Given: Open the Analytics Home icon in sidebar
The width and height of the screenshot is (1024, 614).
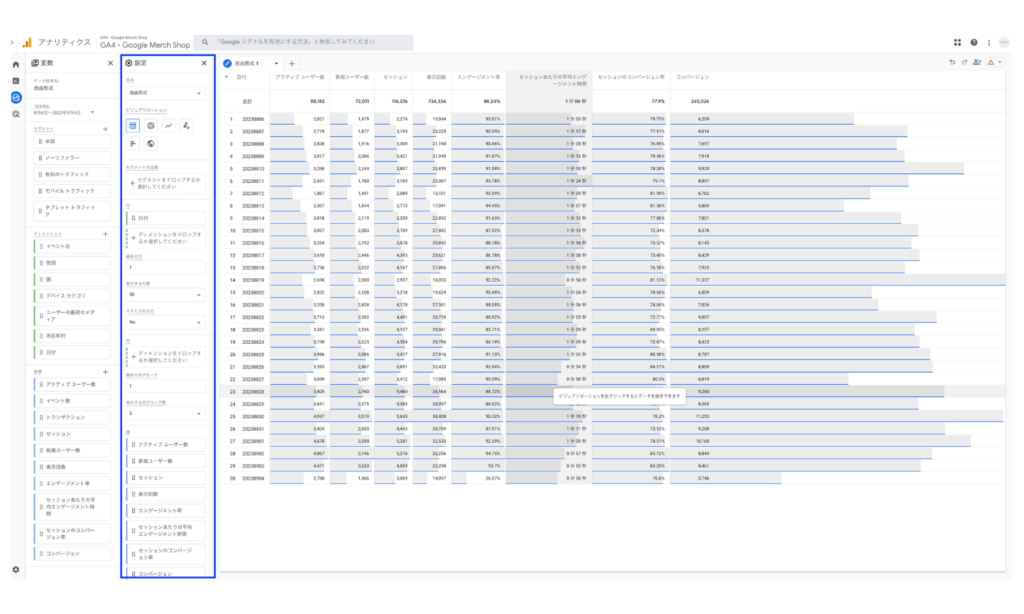Looking at the screenshot, I should point(16,65).
